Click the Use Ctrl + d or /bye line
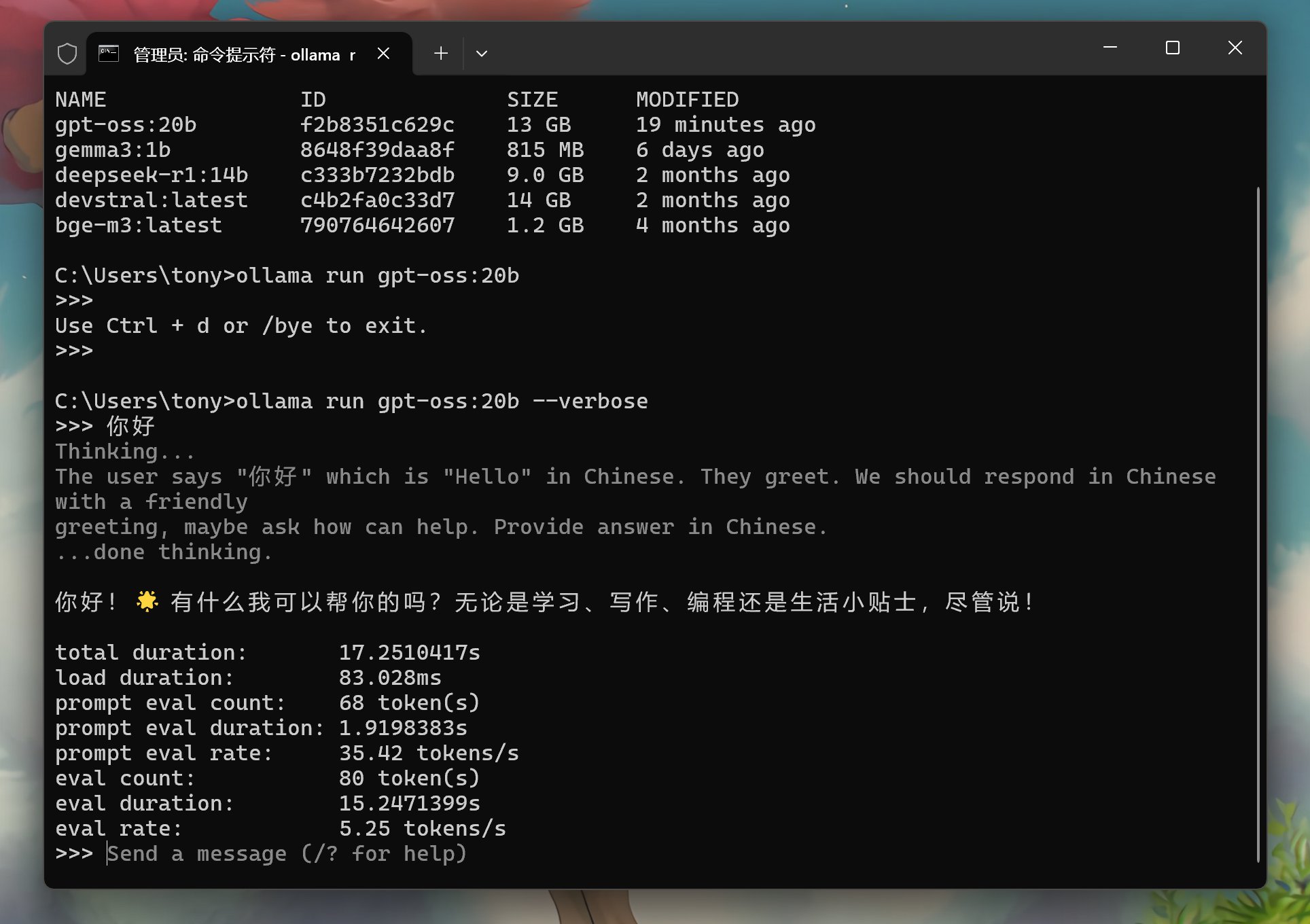1310x924 pixels. coord(241,325)
